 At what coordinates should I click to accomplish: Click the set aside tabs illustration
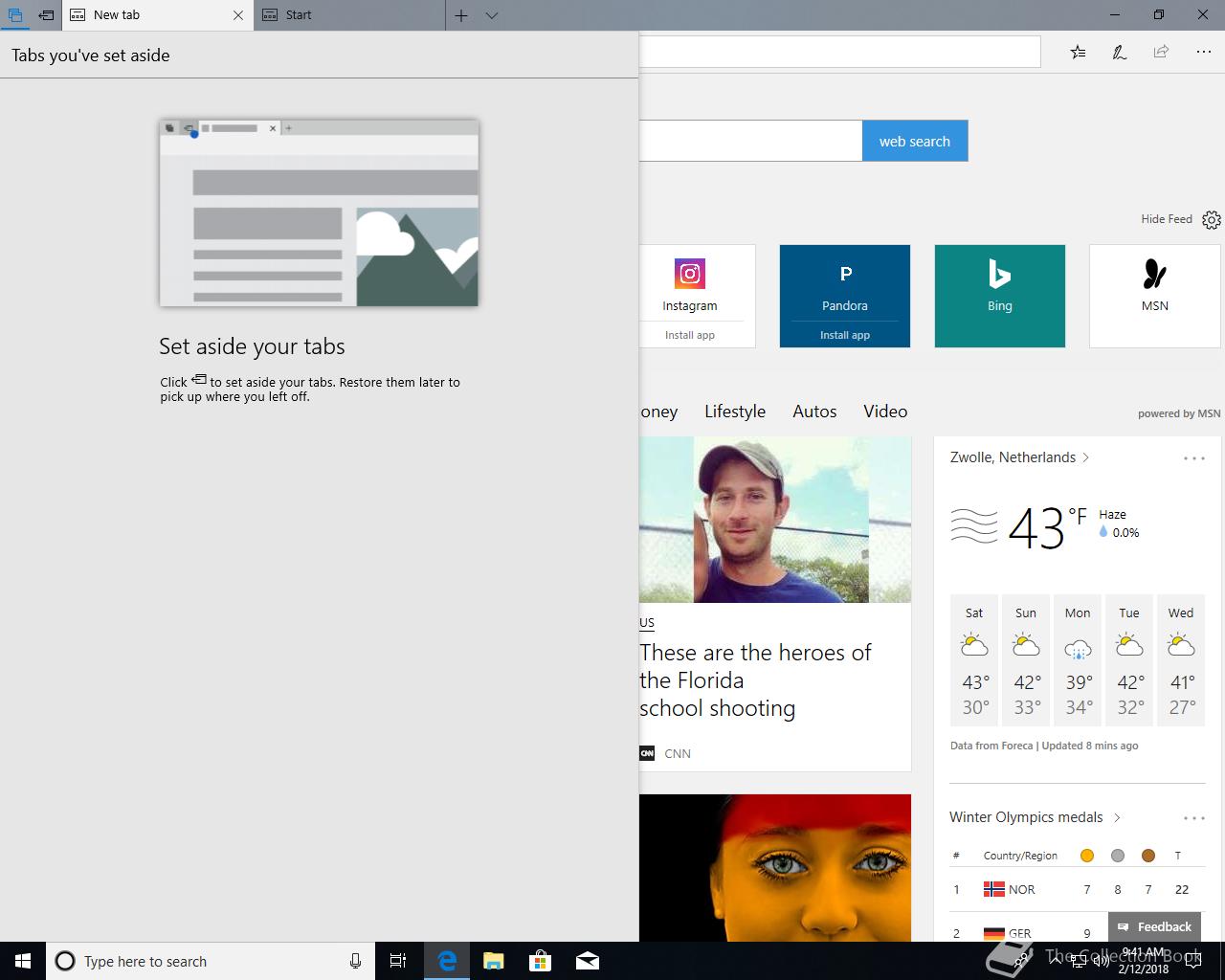[319, 212]
